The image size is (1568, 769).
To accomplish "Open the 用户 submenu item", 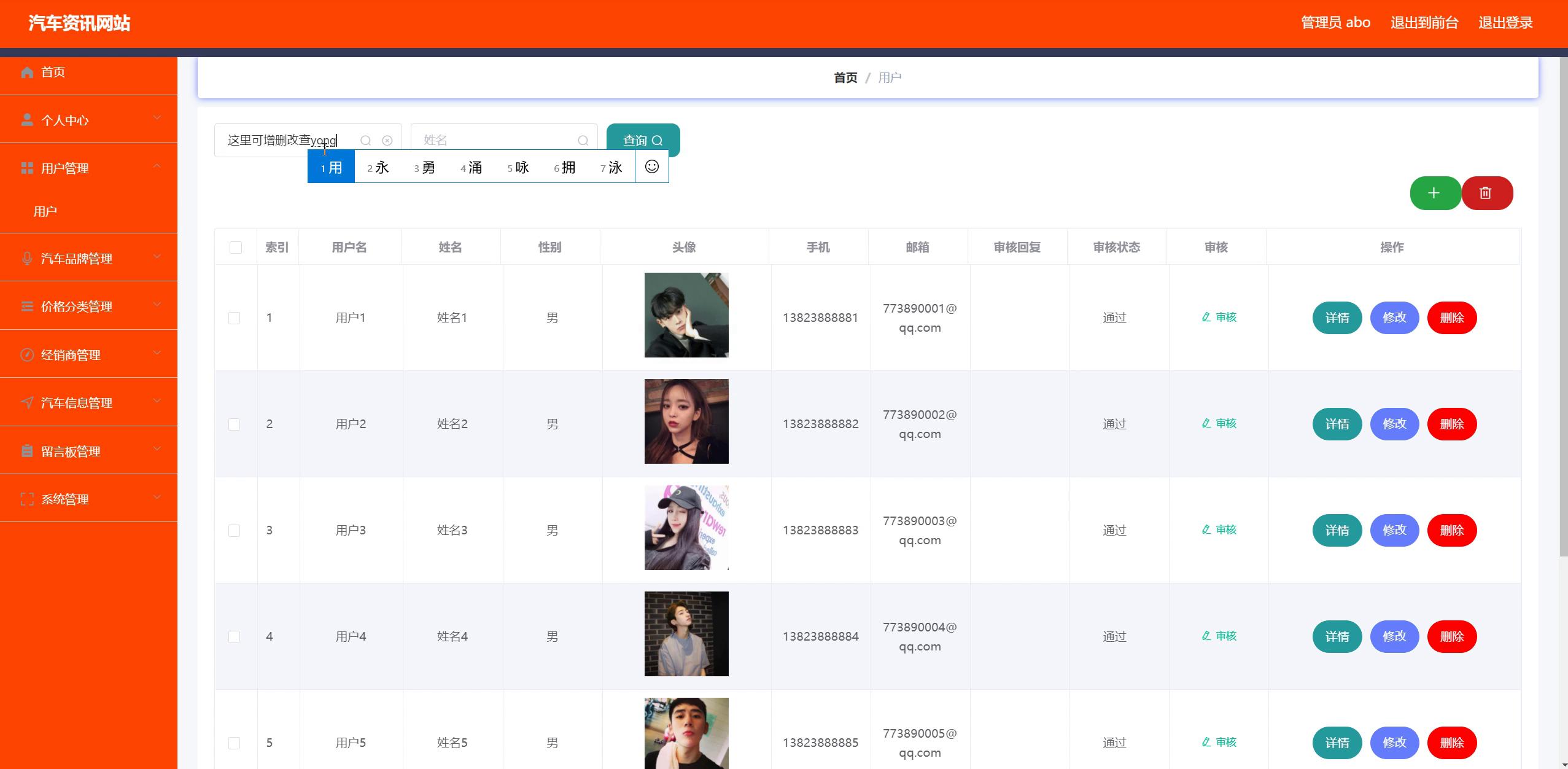I will click(x=45, y=212).
